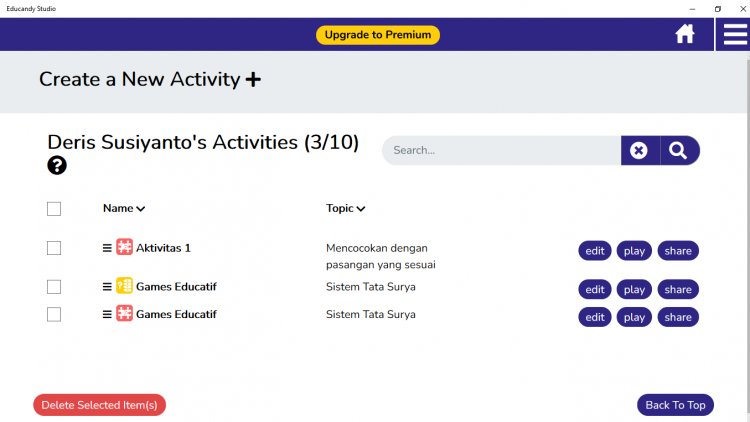Screen dimensions: 750x422
Task: Open the hamburger main menu
Action: pos(734,34)
